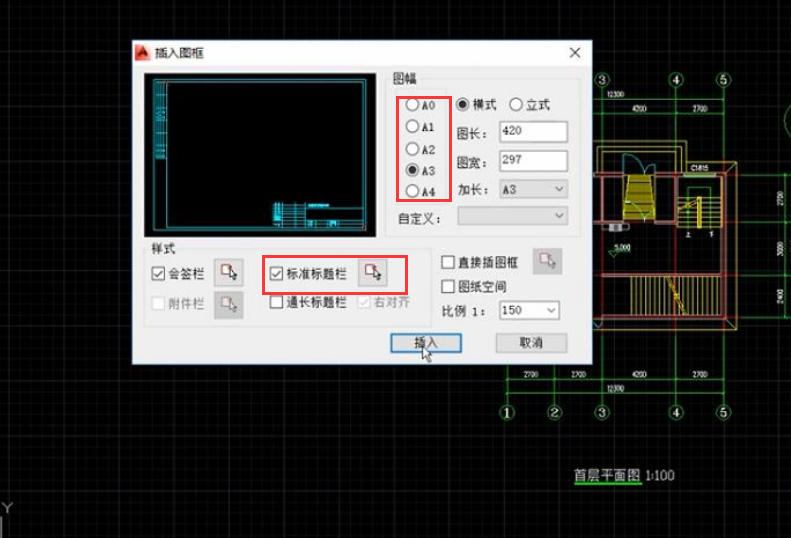Select the A4 sheet size option
Image resolution: width=791 pixels, height=538 pixels.
pyautogui.click(x=412, y=191)
